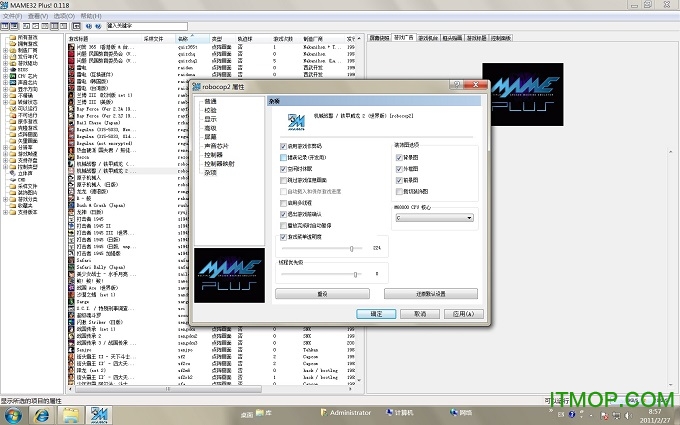Viewport: 680px width, 425px height.
Task: Select the CPU 芯片 folder icon
Action: pyautogui.click(x=13, y=76)
